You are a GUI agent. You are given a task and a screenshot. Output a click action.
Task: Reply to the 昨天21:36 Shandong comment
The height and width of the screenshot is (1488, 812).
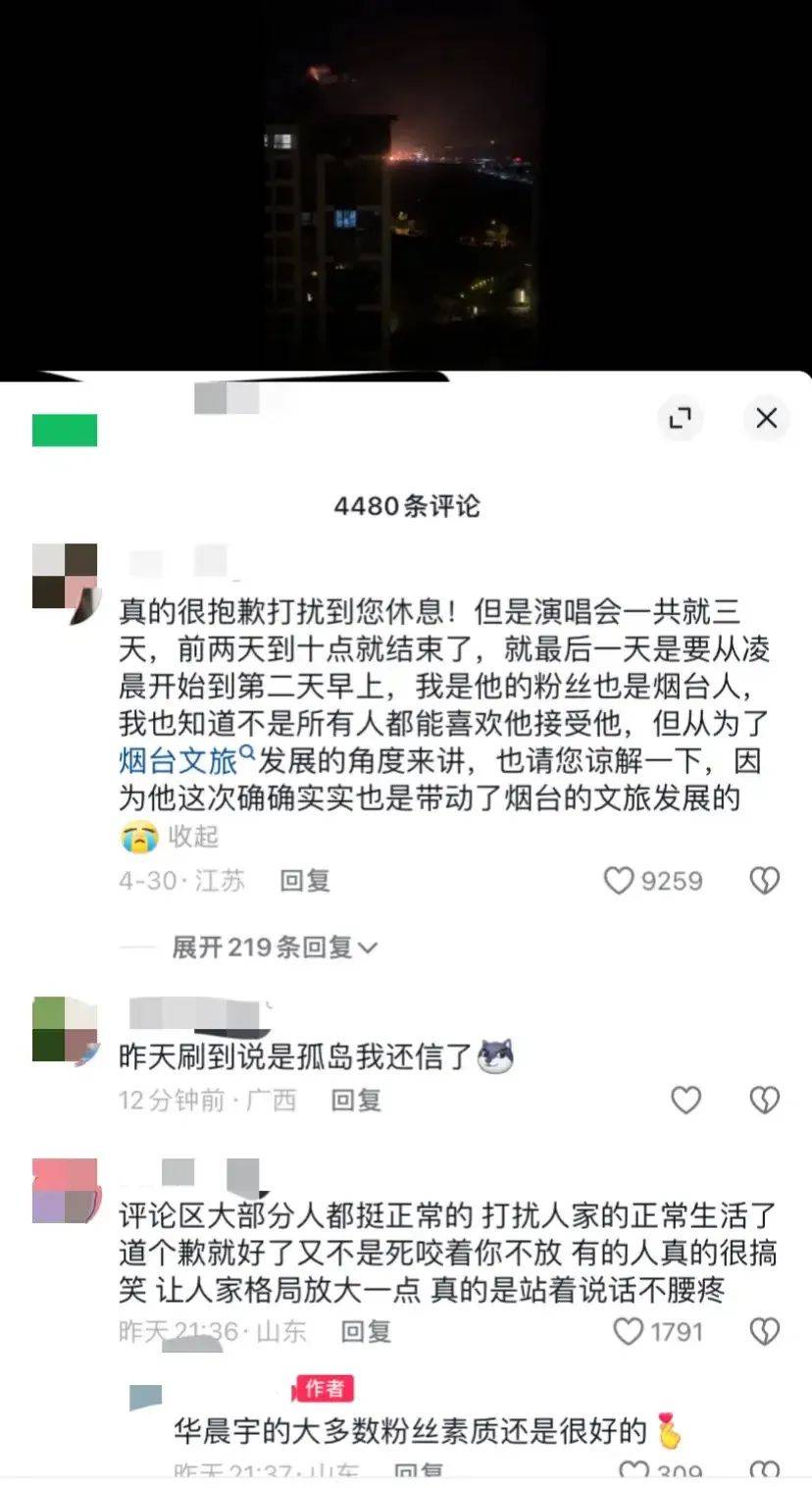click(366, 1331)
